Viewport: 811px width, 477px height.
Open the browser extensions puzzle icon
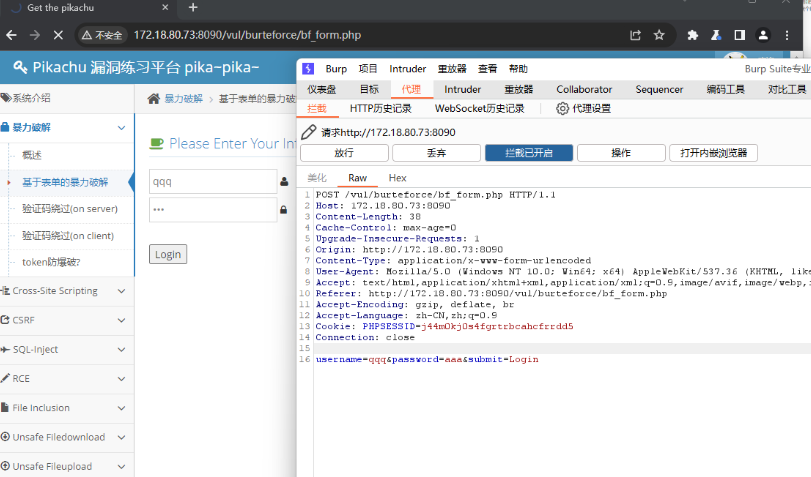click(x=692, y=35)
